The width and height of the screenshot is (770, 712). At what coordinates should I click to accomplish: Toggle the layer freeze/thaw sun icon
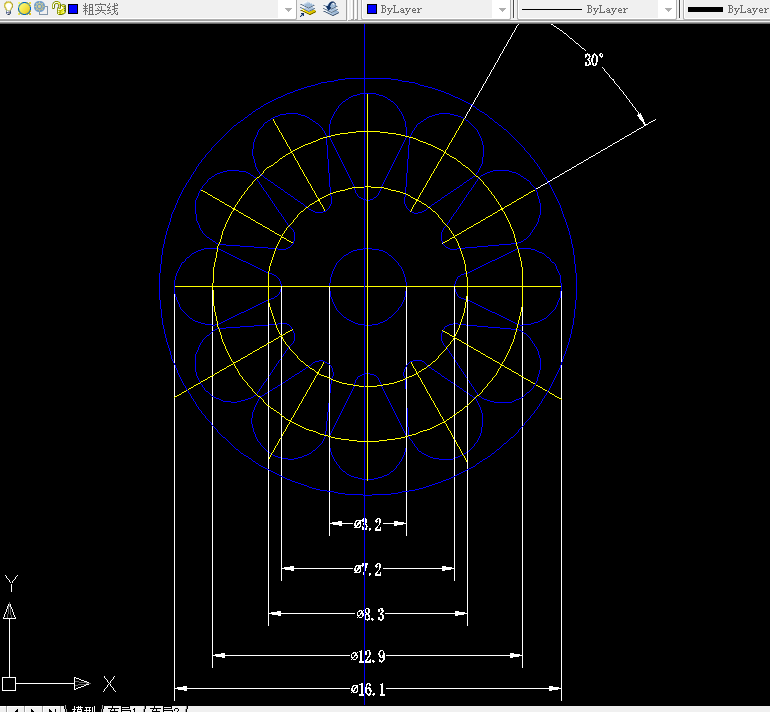(25, 8)
